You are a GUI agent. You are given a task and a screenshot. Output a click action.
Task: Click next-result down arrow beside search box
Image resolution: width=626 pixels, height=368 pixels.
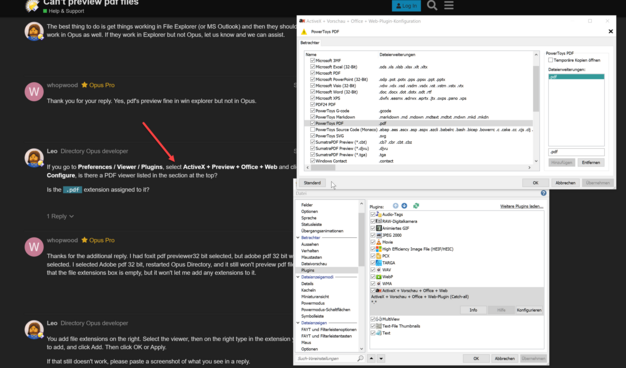[x=381, y=358]
